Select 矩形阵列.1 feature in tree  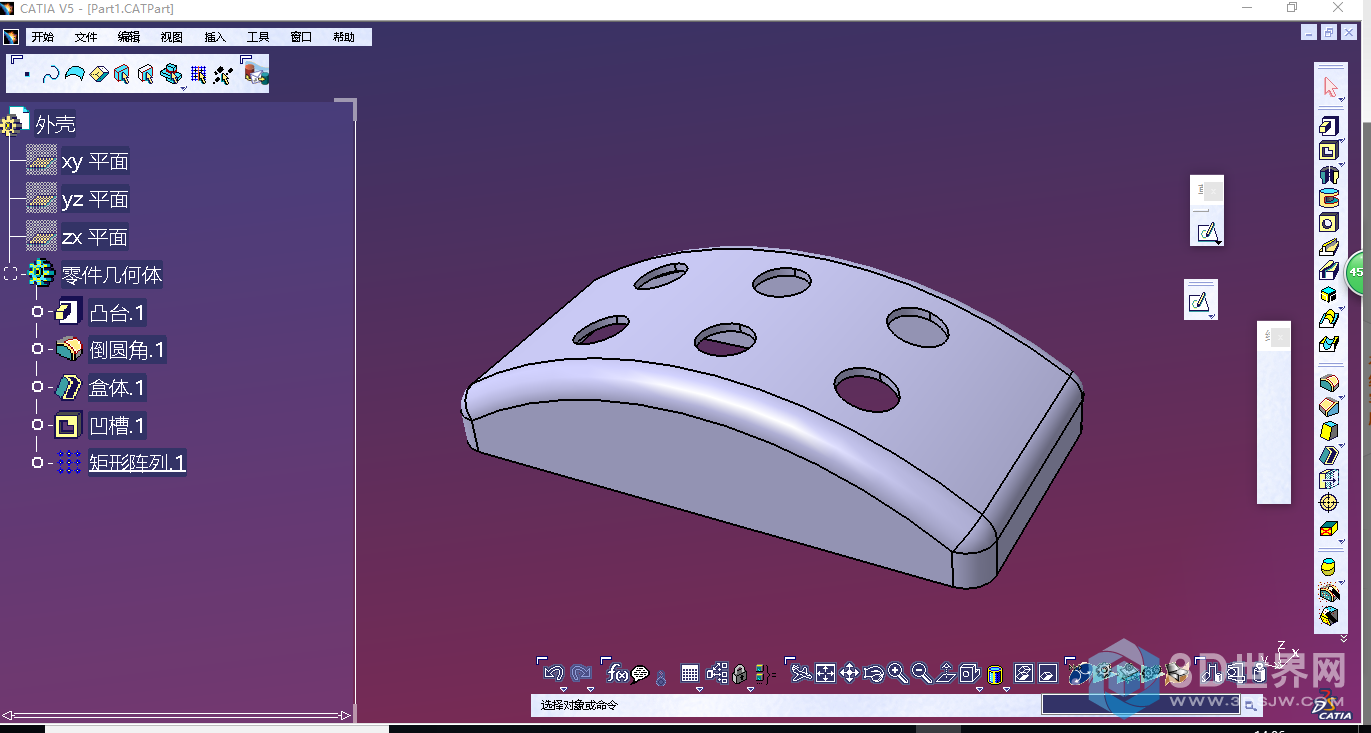click(x=137, y=463)
